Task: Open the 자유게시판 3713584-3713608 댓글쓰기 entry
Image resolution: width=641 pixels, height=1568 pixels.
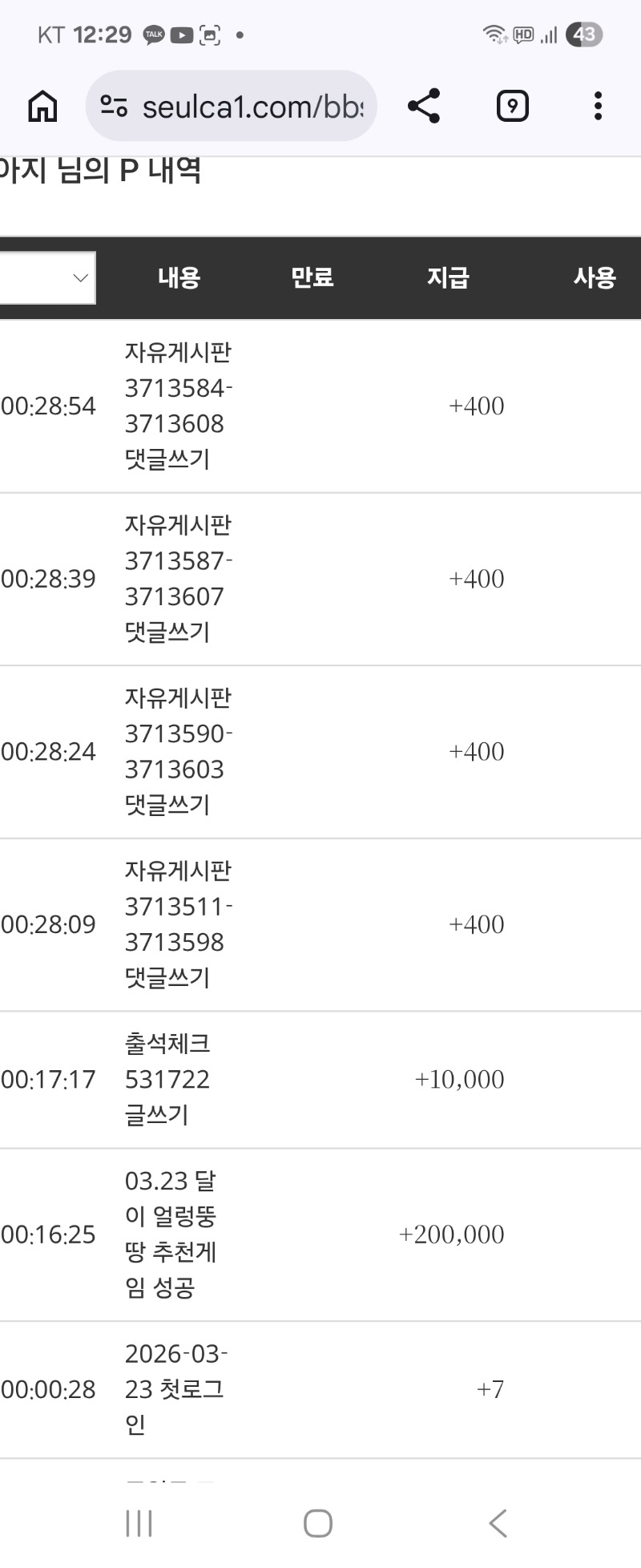Action: pyautogui.click(x=178, y=406)
